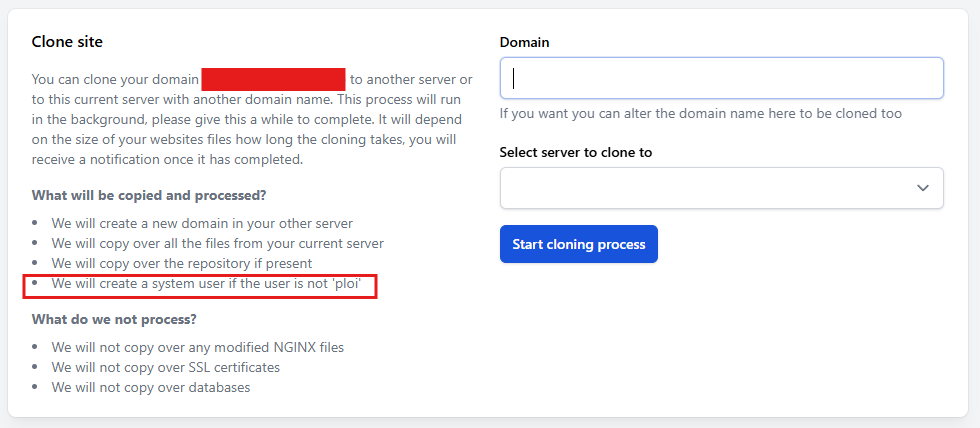Viewport: 980px width, 428px height.
Task: Click the red redacted domain name block
Action: (x=273, y=79)
